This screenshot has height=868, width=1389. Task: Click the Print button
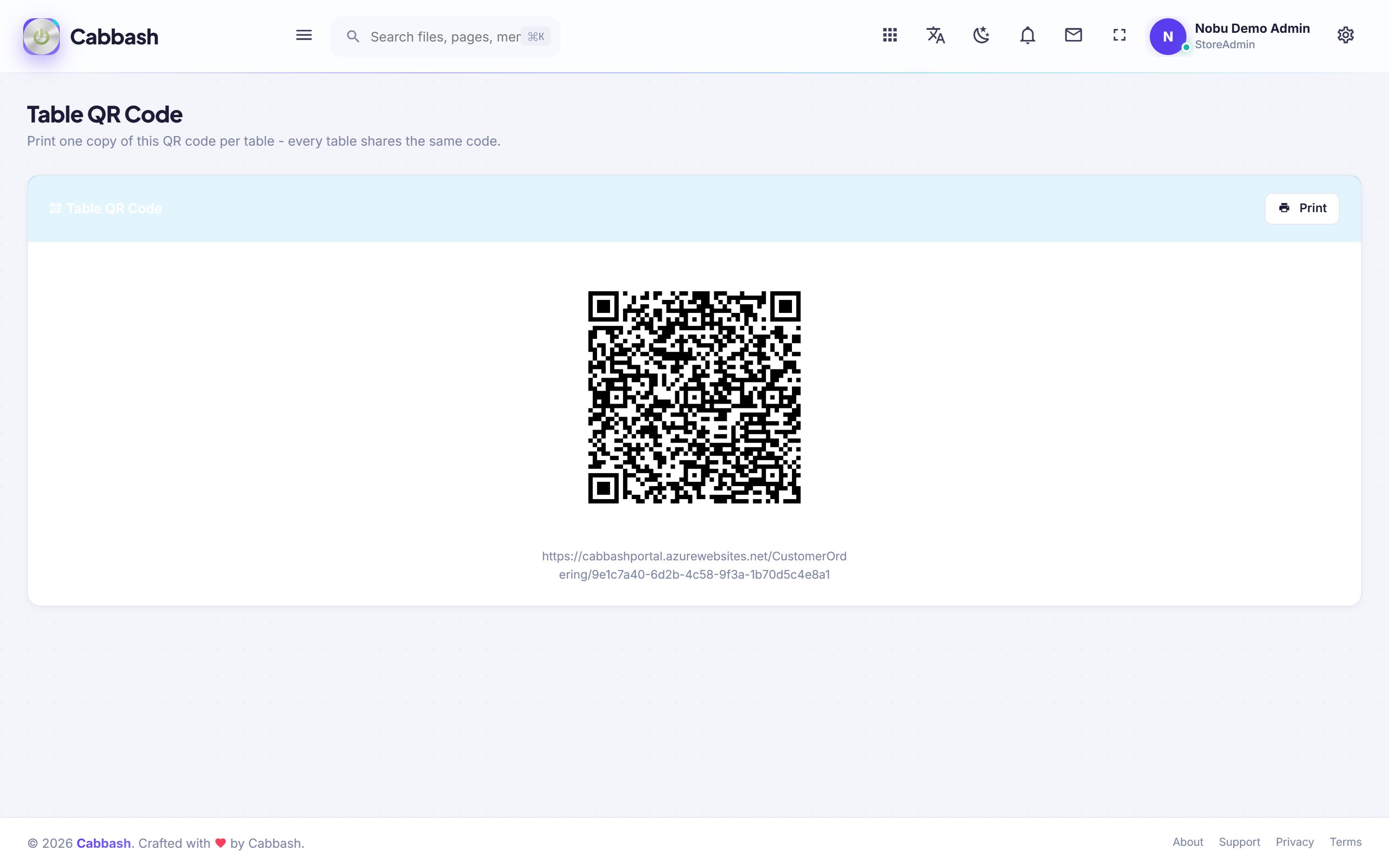(1302, 208)
